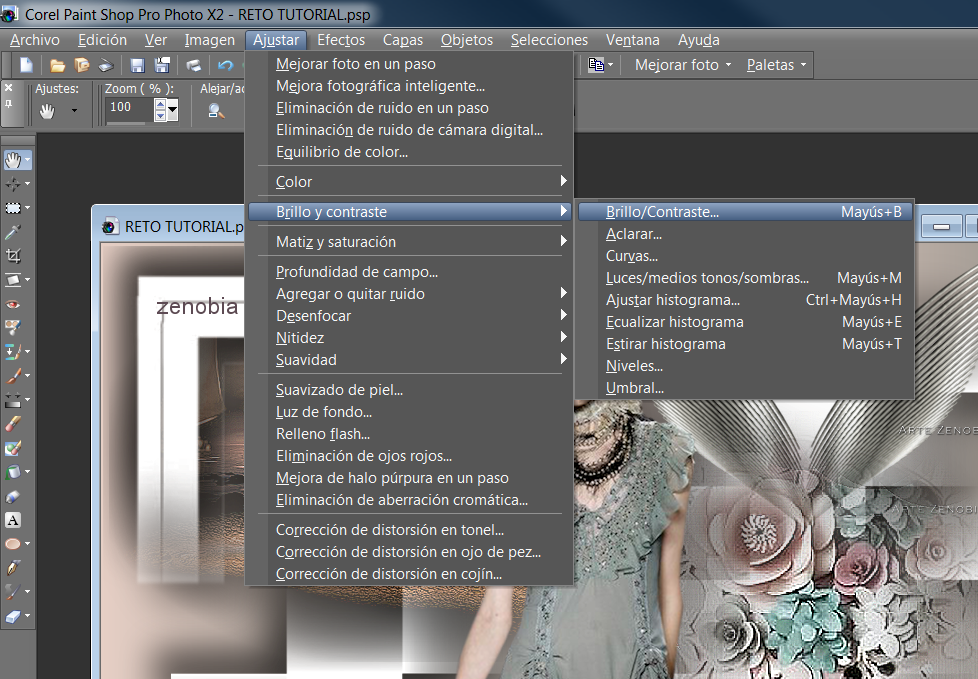Choose Niveles... from the submenu
This screenshot has height=679, width=978.
[745, 365]
